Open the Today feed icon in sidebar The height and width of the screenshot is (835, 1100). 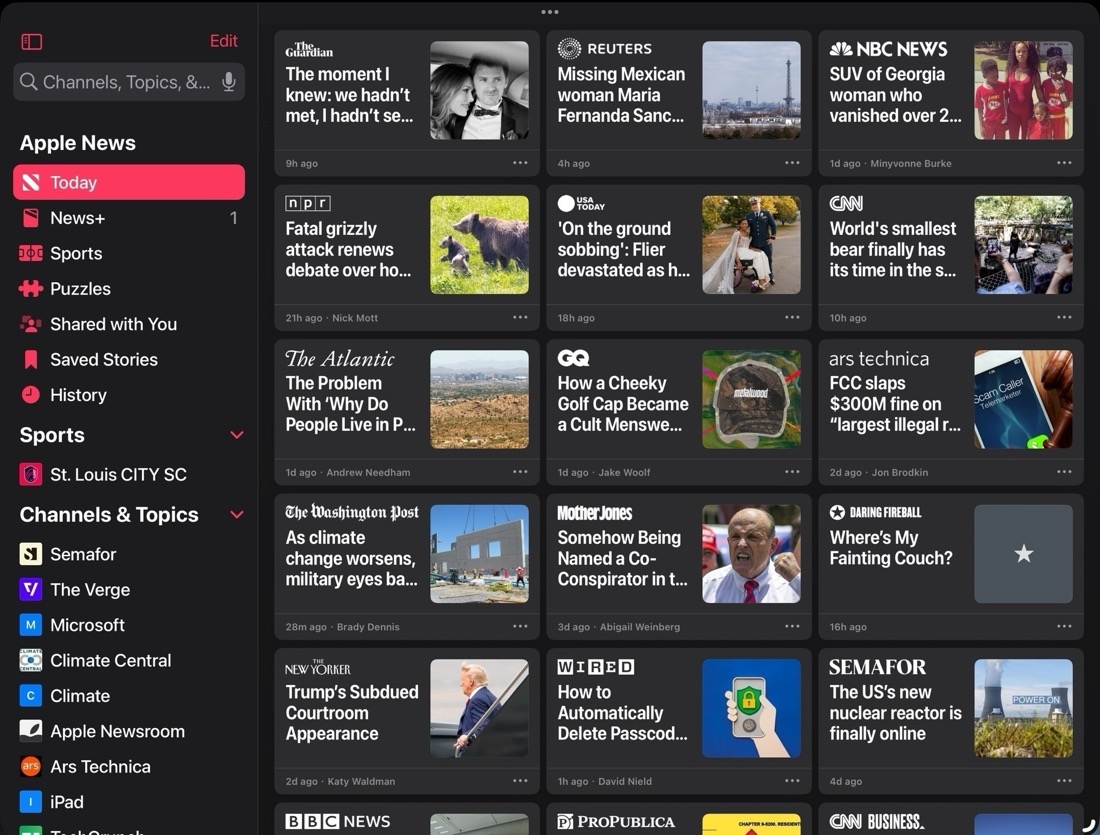pos(31,181)
